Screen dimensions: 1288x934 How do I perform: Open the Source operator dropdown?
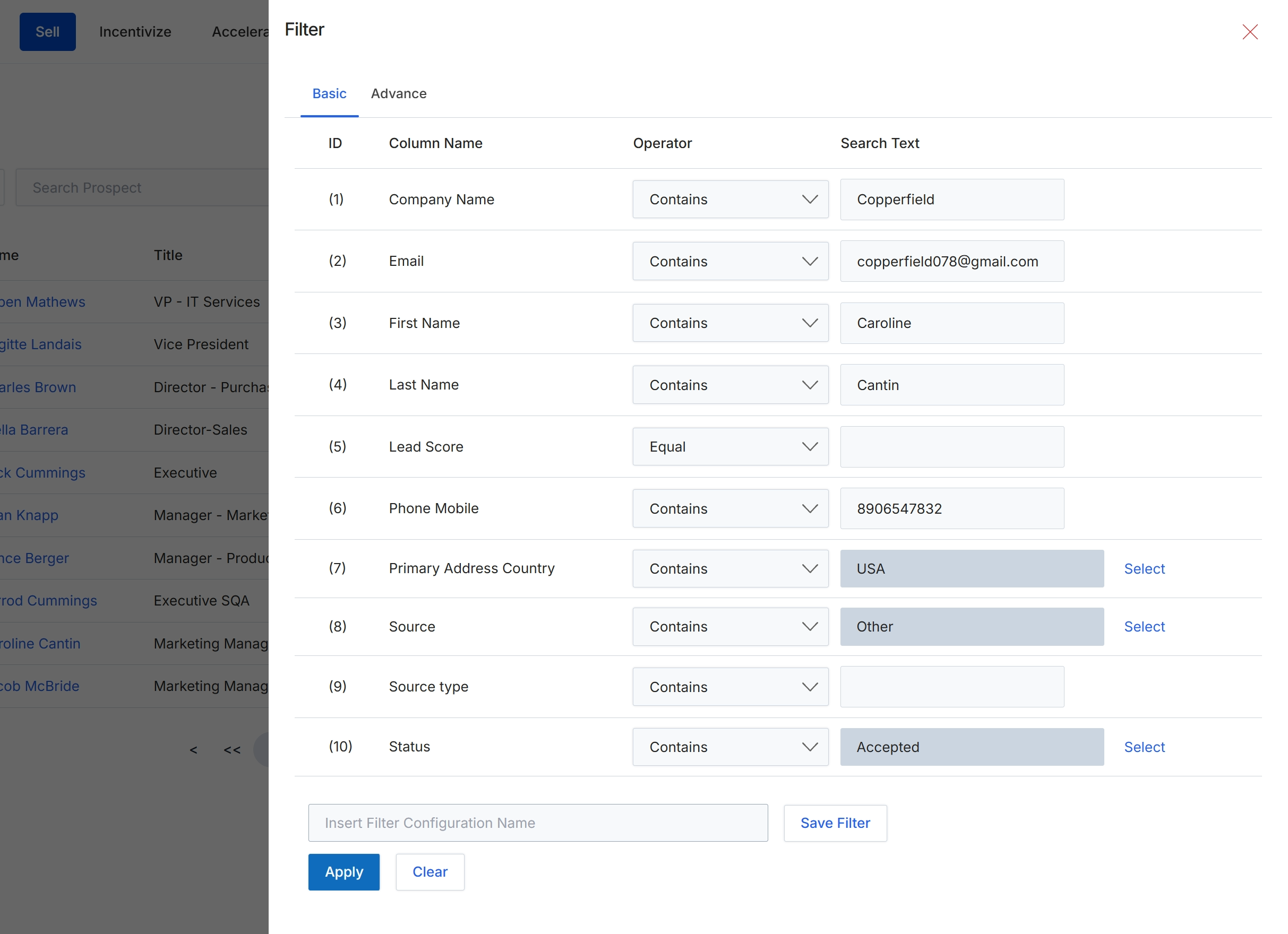click(731, 627)
